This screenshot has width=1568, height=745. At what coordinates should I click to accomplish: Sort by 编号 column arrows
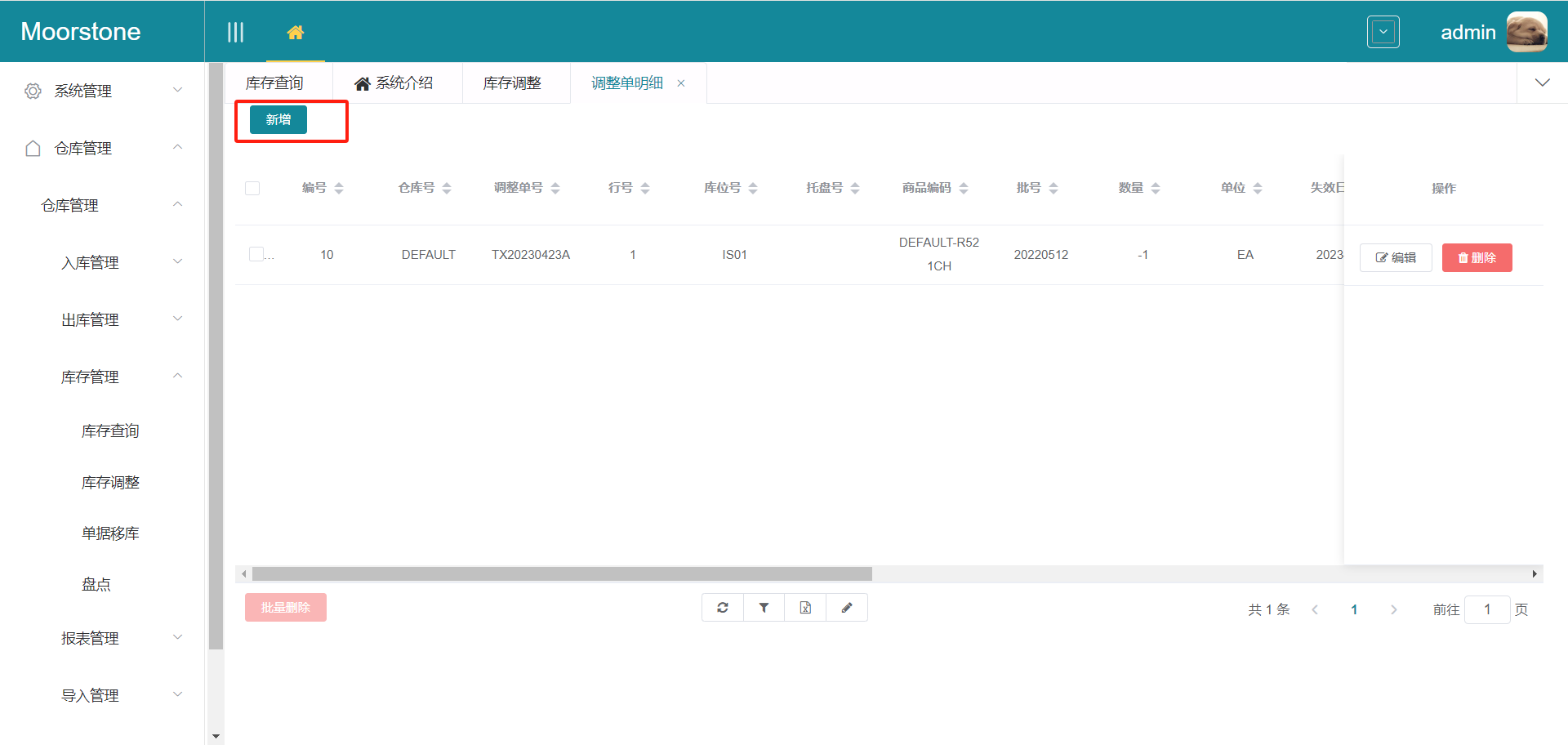339,188
